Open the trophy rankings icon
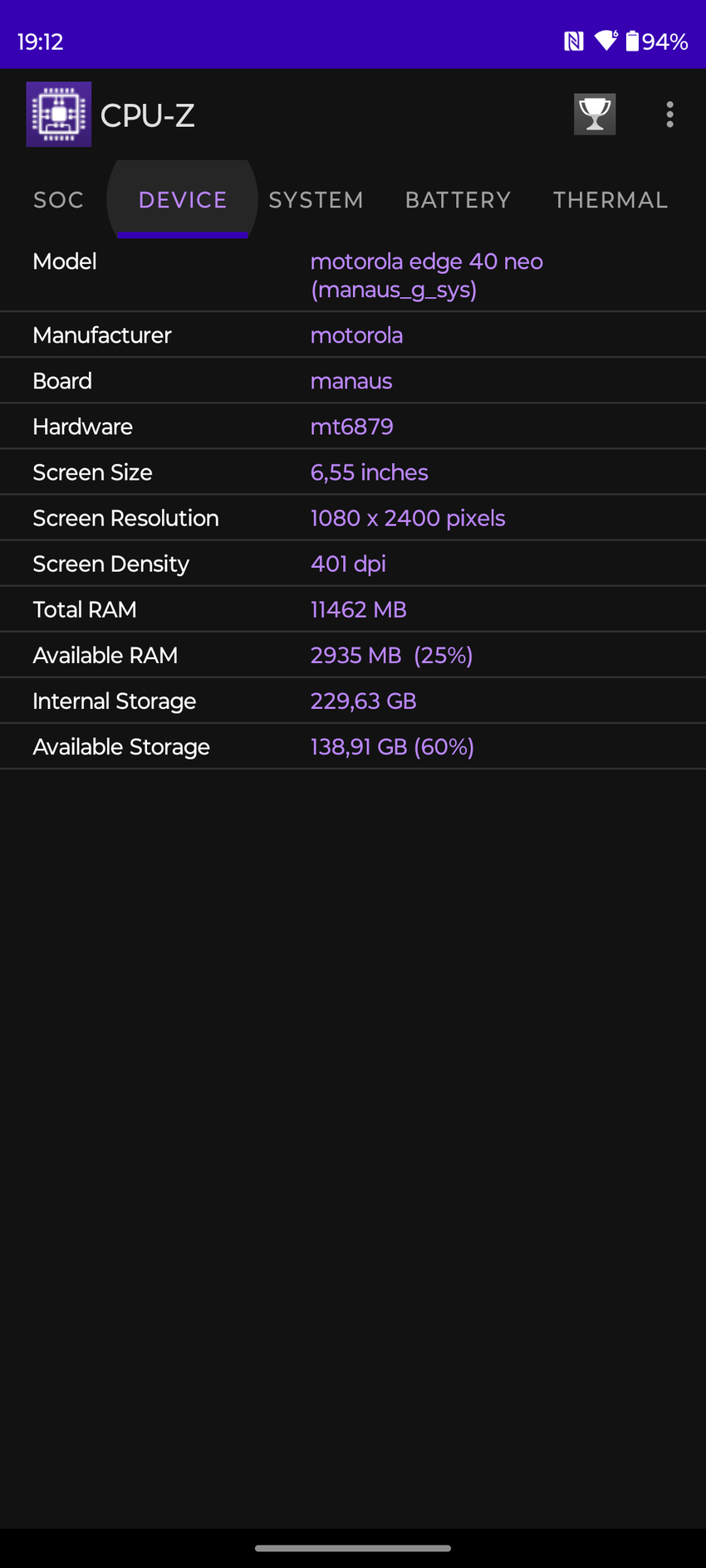Screen dimensions: 706x1568 tap(595, 115)
